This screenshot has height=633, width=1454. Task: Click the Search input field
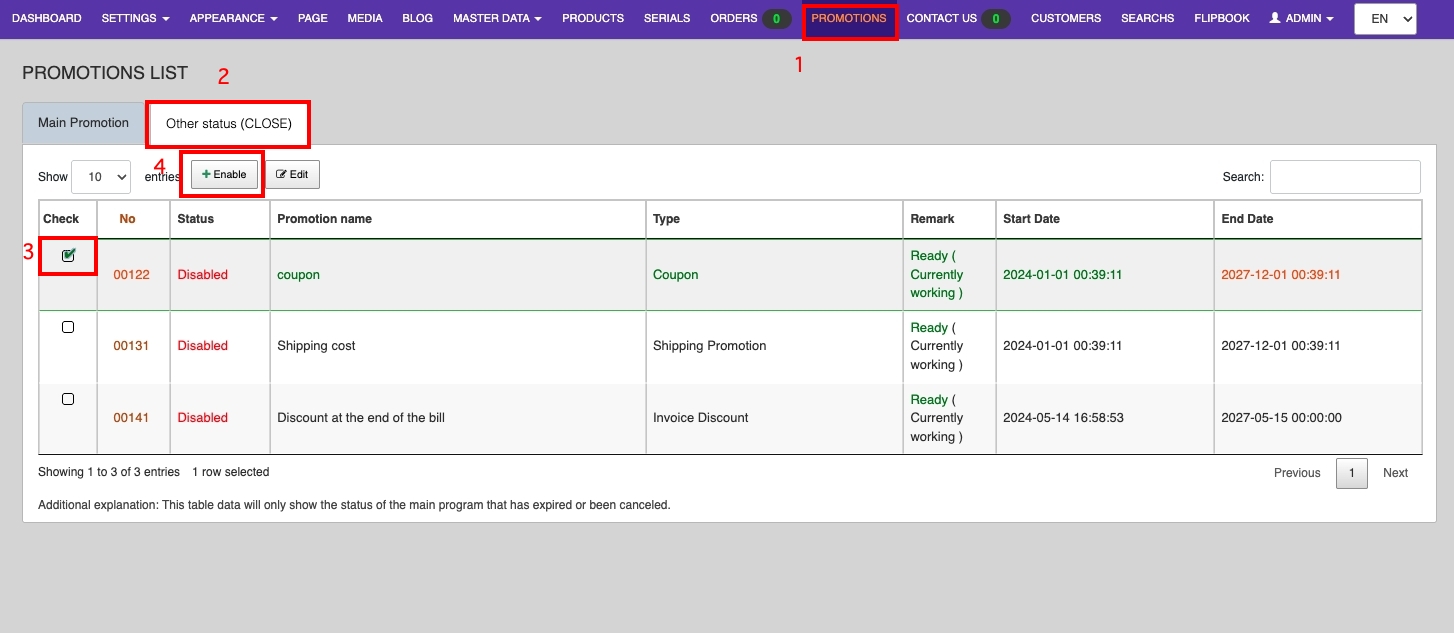click(x=1345, y=177)
